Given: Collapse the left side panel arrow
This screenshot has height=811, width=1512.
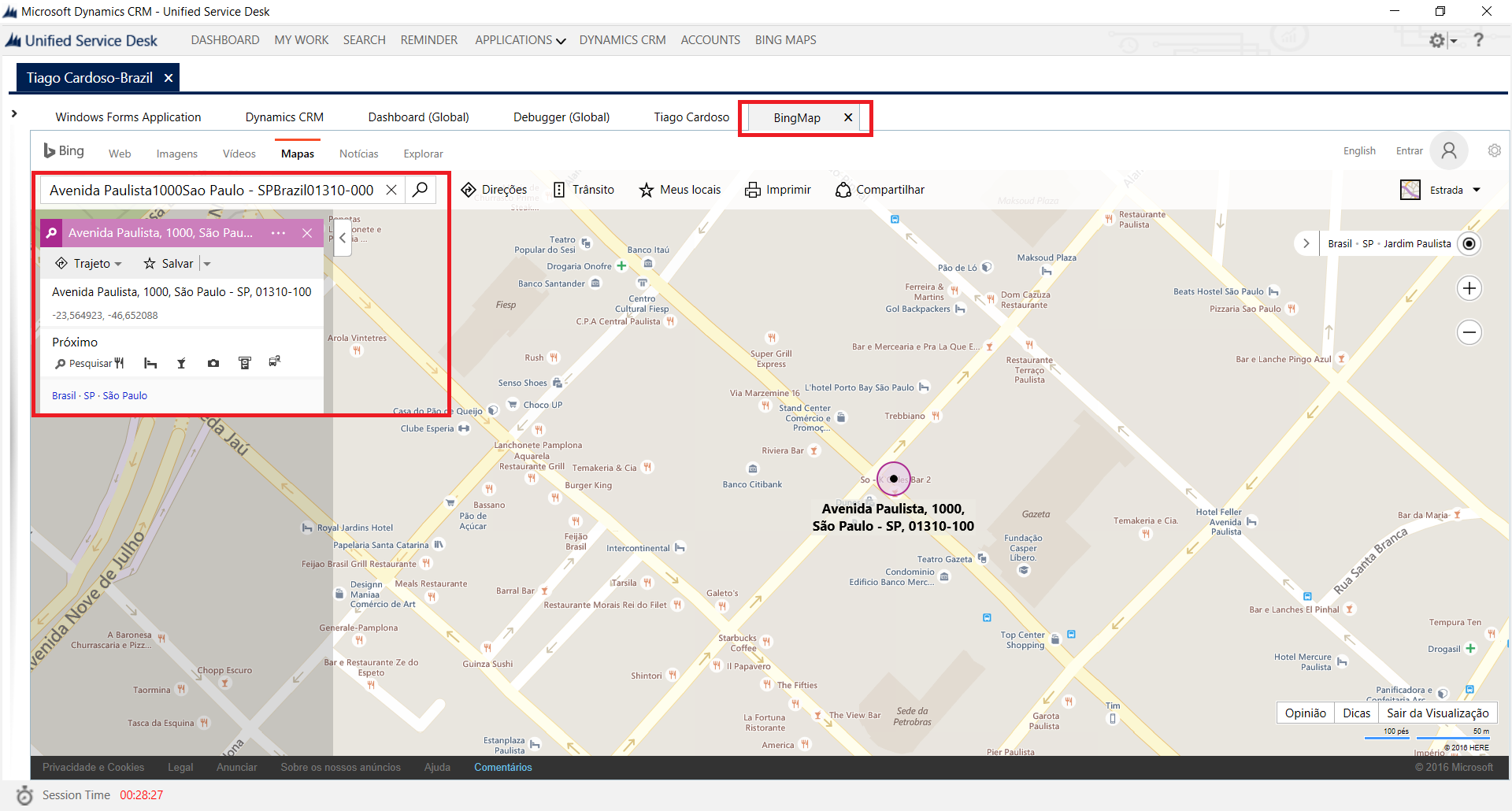Looking at the screenshot, I should [343, 238].
